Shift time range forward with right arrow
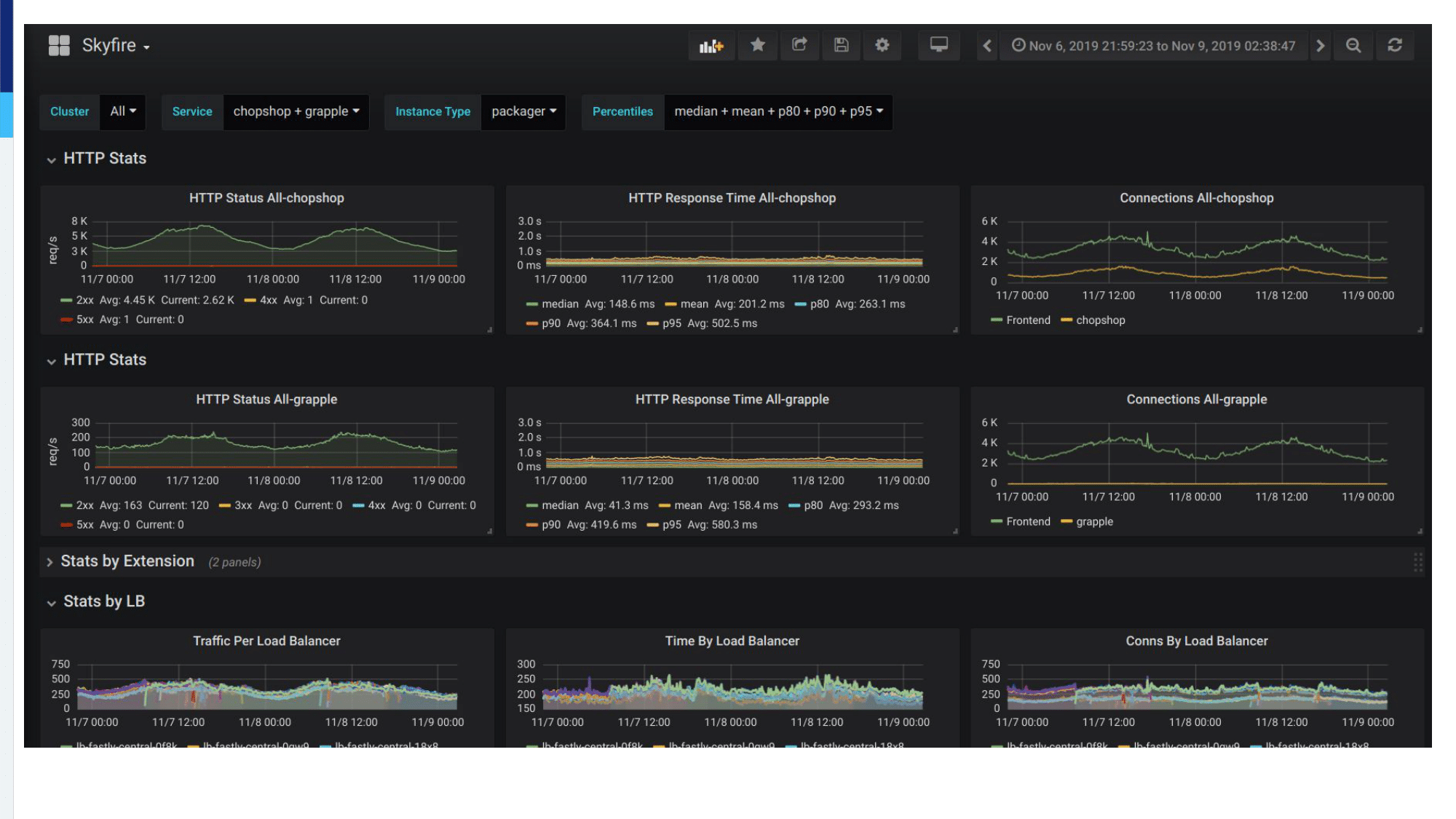Viewport: 1456px width, 819px height. pyautogui.click(x=1321, y=46)
